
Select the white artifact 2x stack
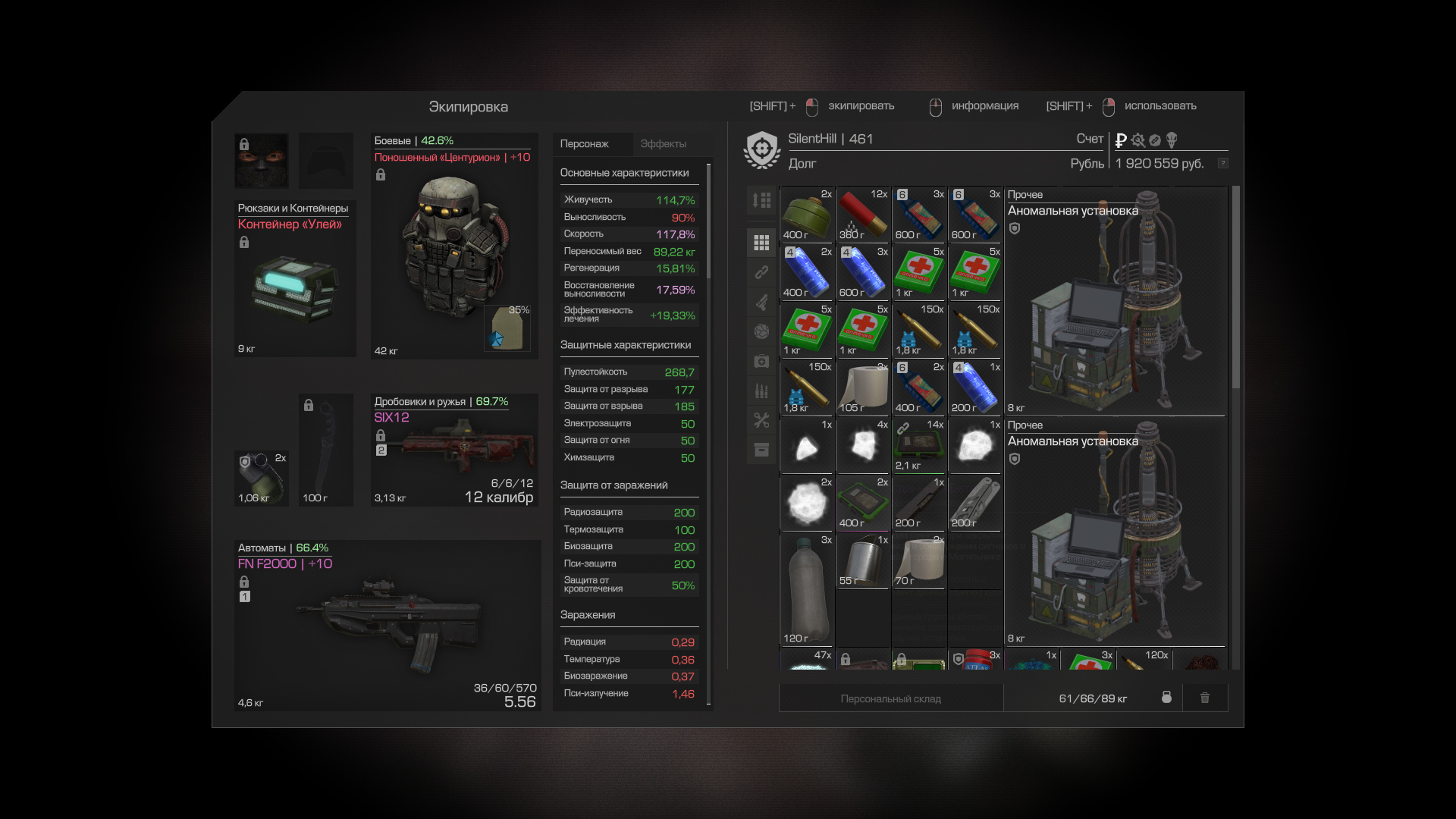(807, 503)
